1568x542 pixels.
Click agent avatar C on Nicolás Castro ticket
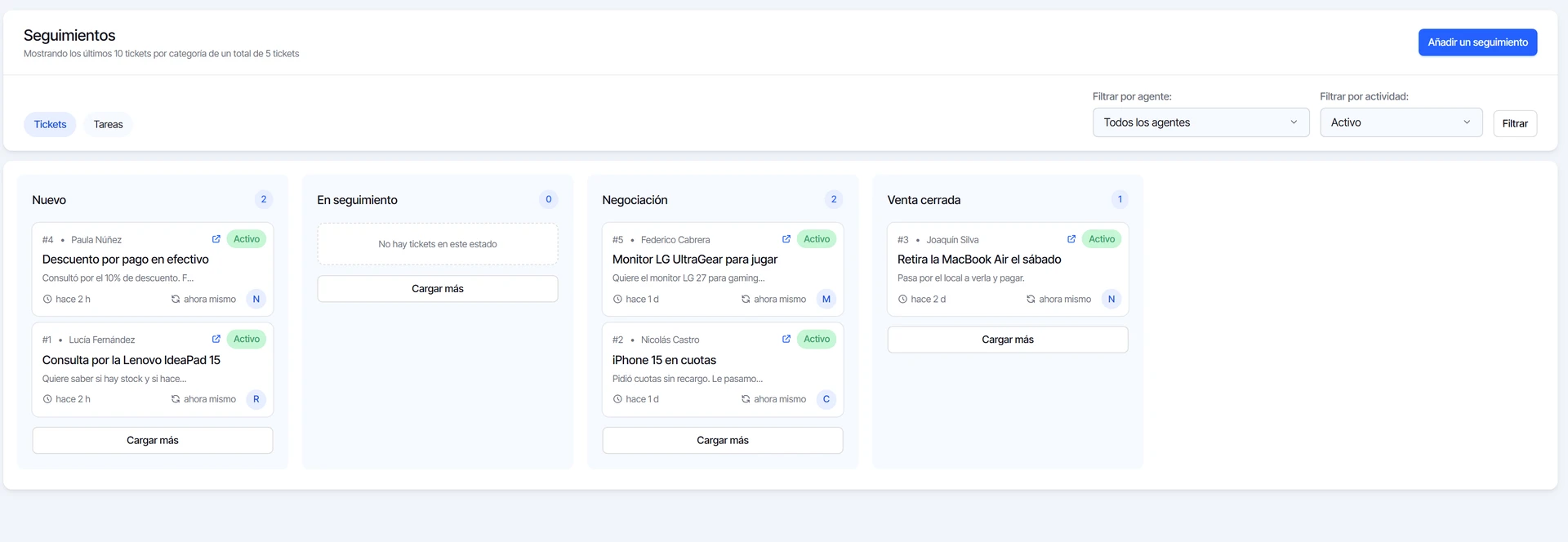826,399
